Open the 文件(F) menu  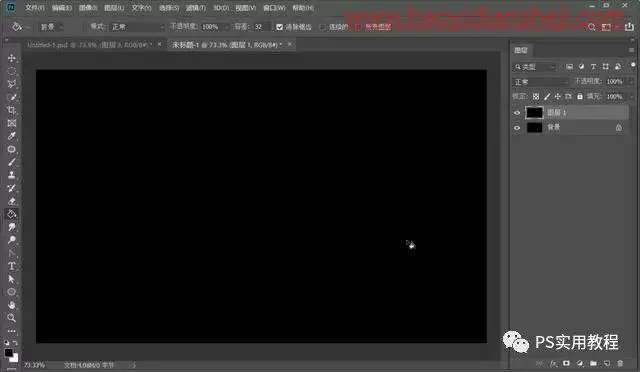[x=35, y=8]
